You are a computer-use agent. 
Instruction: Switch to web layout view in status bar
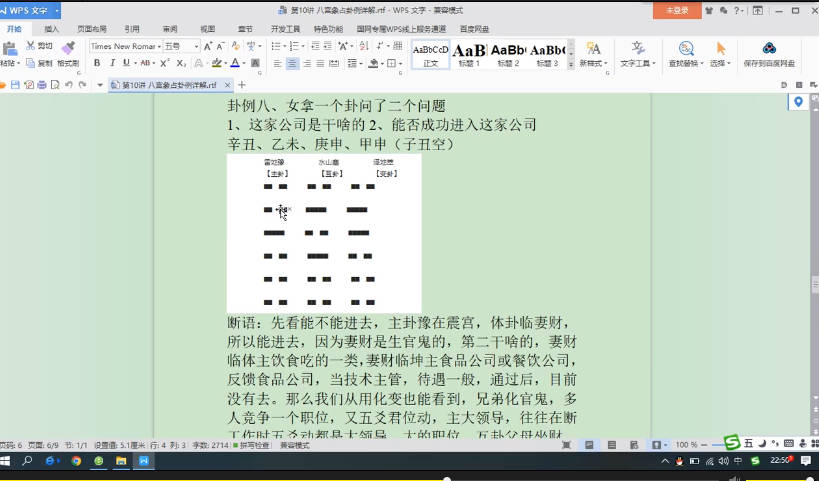click(634, 445)
